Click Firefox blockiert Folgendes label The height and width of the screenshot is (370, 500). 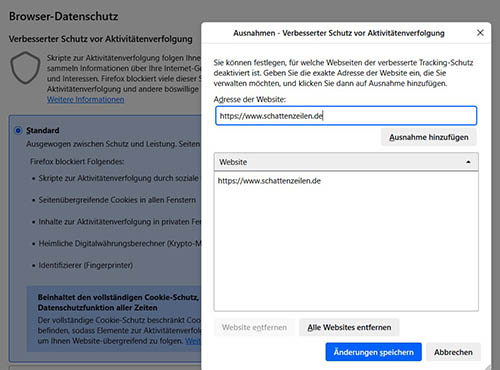coord(77,162)
